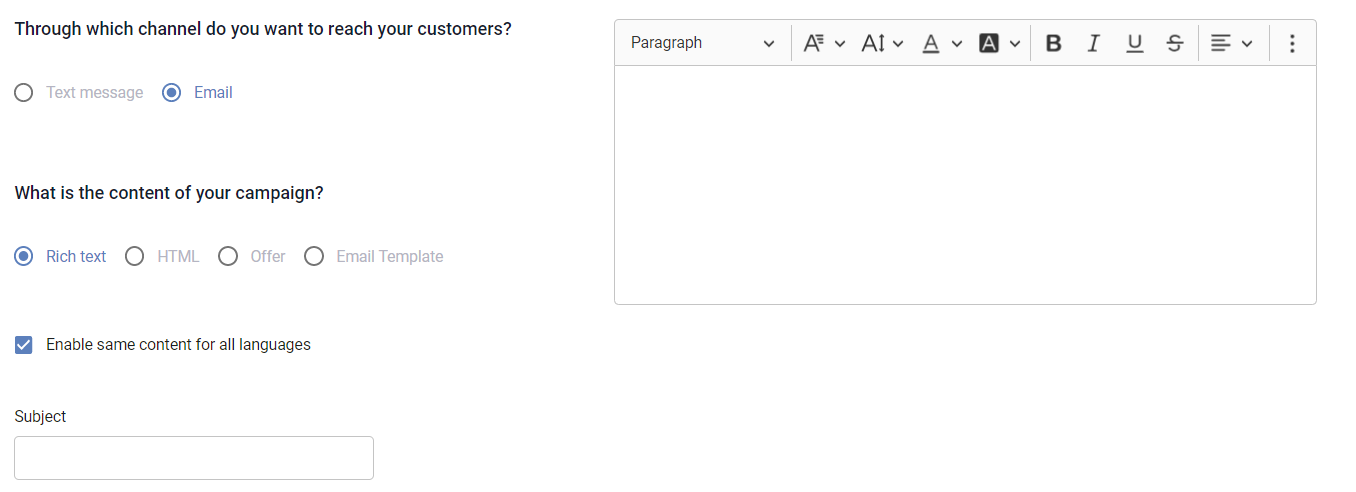The height and width of the screenshot is (492, 1356).
Task: Expand the background color dropdown arrow
Action: [x=1015, y=44]
